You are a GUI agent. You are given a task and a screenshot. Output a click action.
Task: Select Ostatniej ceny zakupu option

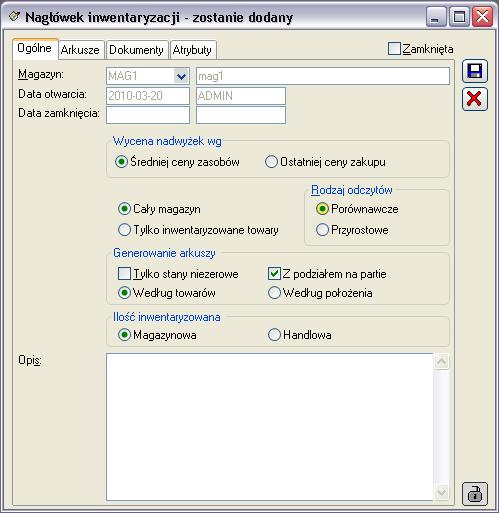pyautogui.click(x=271, y=162)
